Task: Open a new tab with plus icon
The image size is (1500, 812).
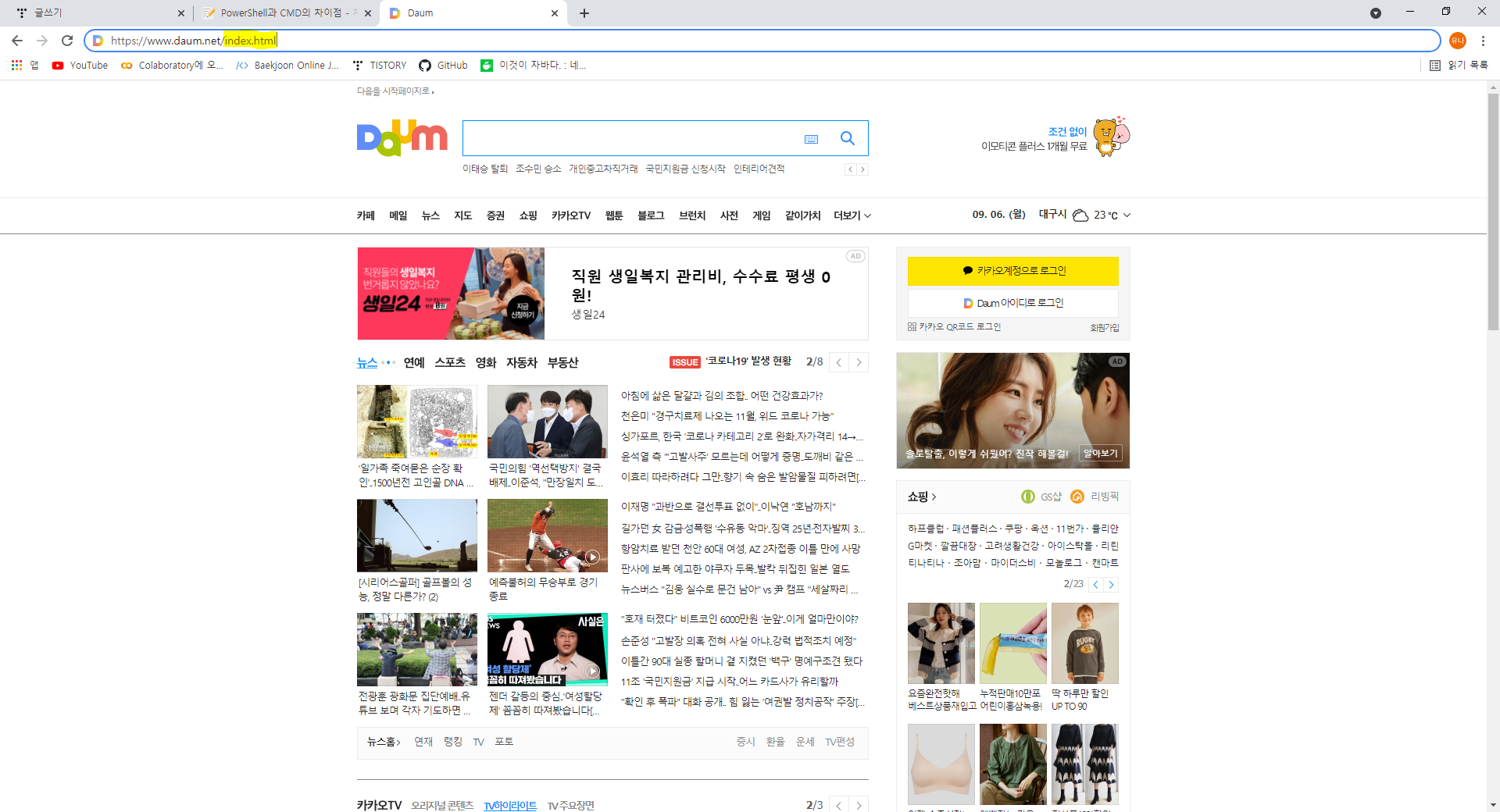Action: [x=584, y=13]
